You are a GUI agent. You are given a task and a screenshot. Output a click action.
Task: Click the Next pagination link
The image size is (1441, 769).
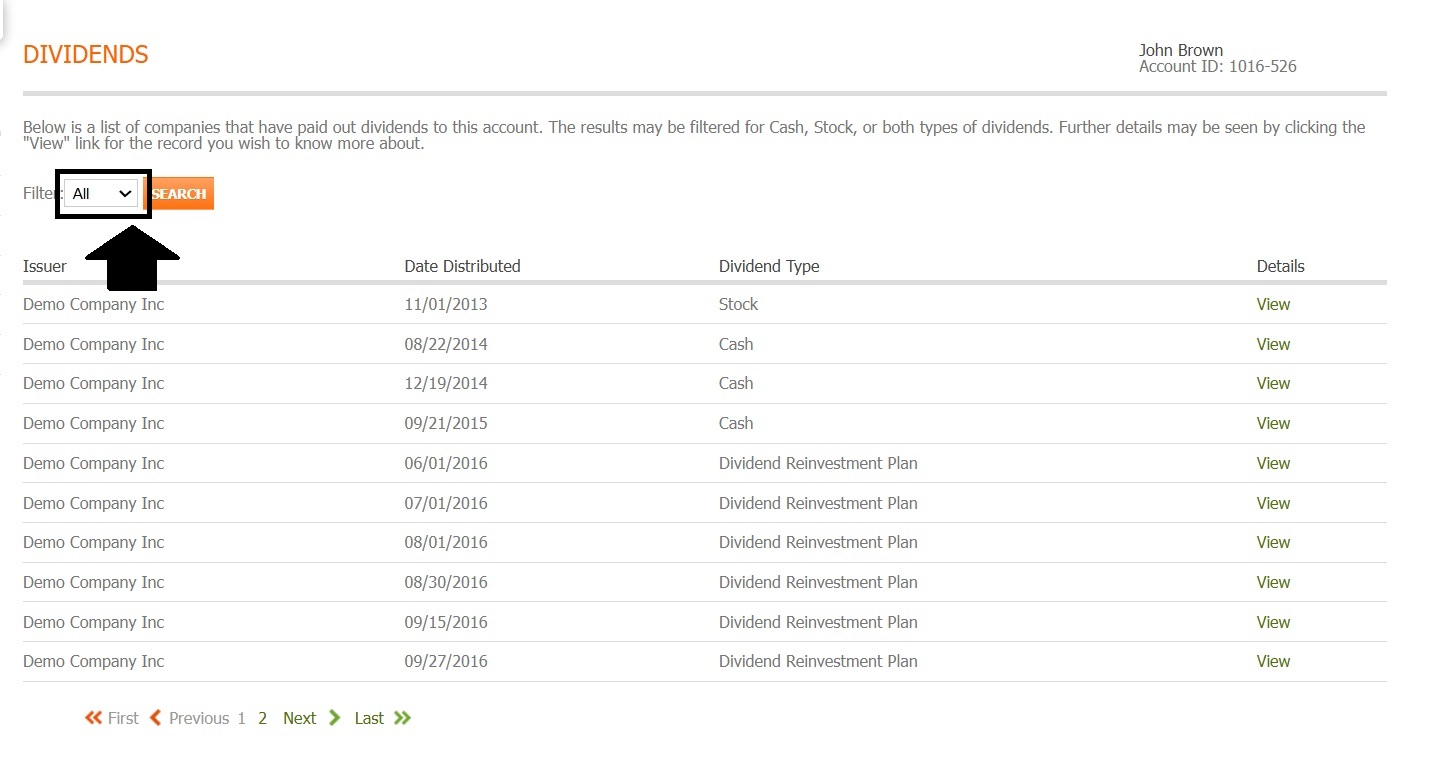pyautogui.click(x=299, y=718)
